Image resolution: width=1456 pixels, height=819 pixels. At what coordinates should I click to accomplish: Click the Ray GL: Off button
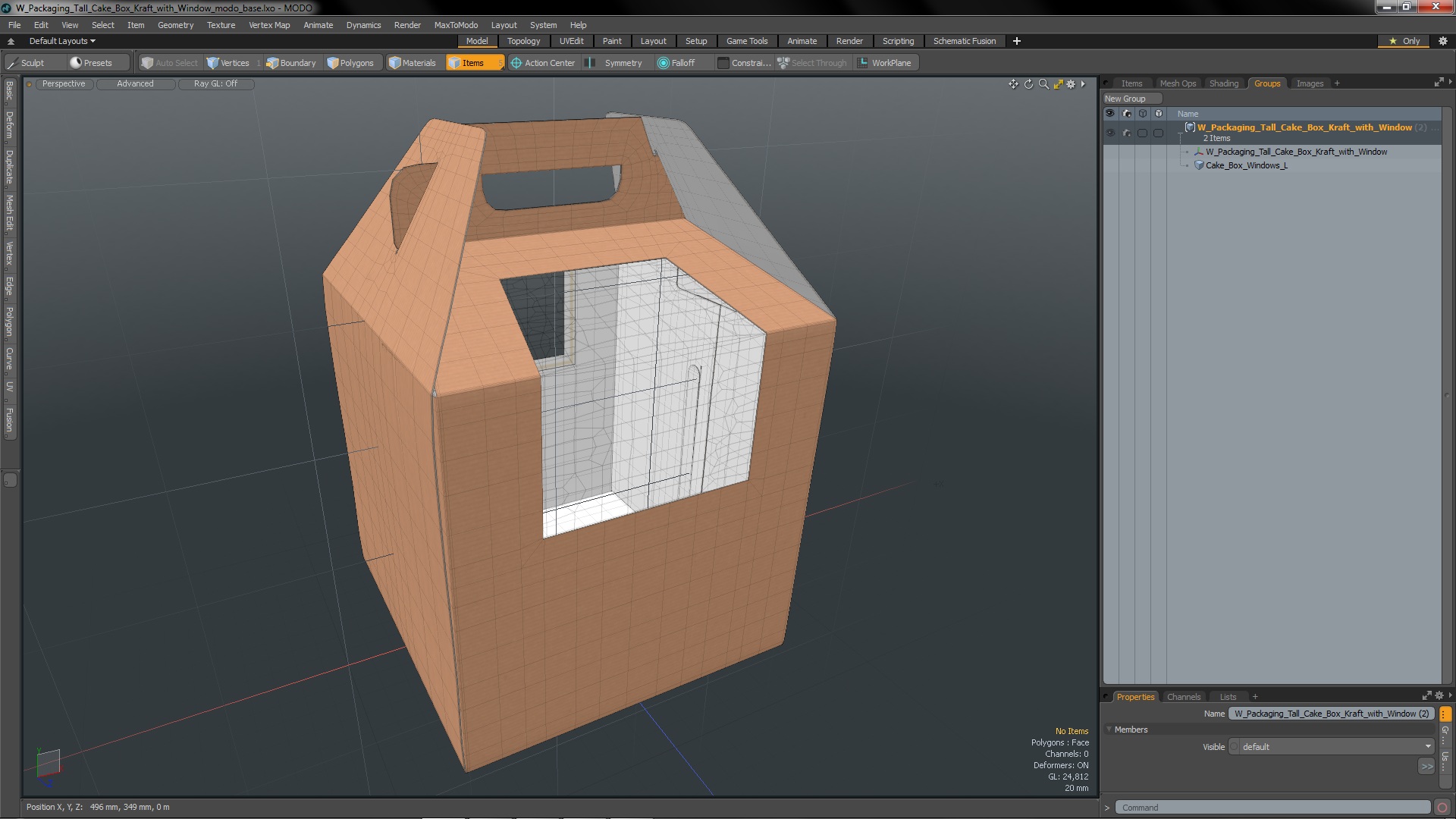point(215,83)
